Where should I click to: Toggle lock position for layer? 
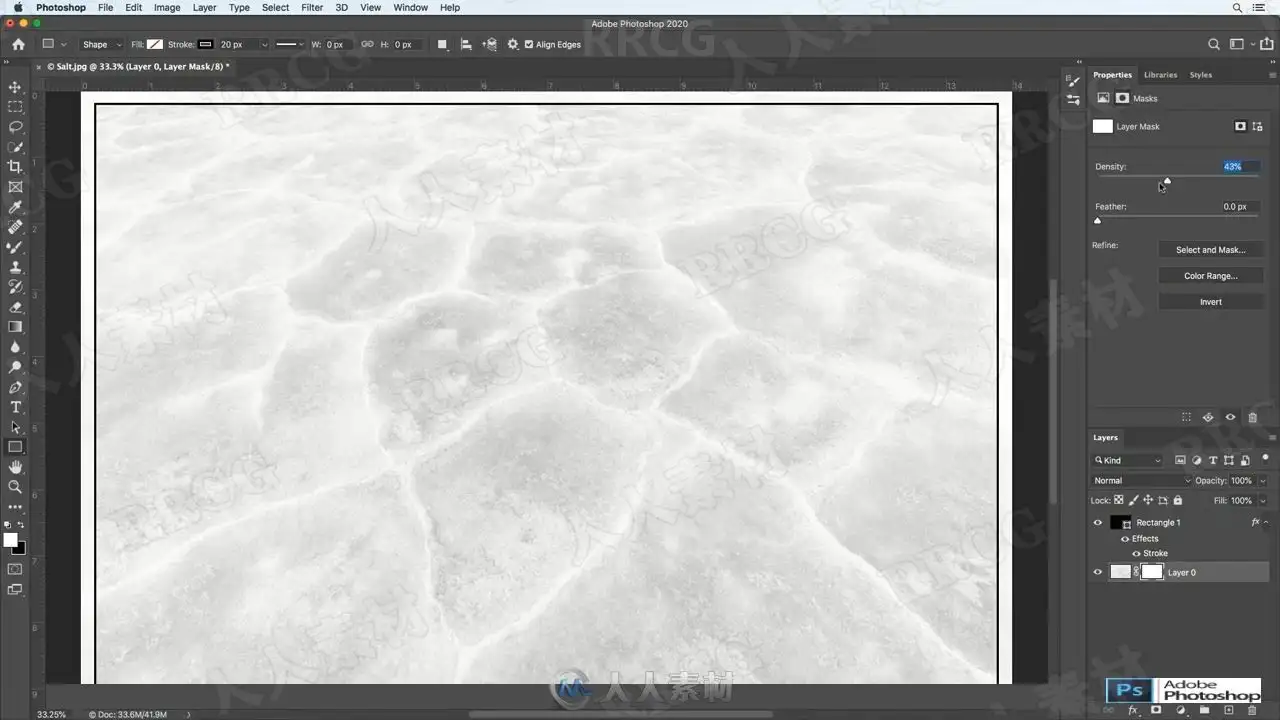(x=1148, y=500)
